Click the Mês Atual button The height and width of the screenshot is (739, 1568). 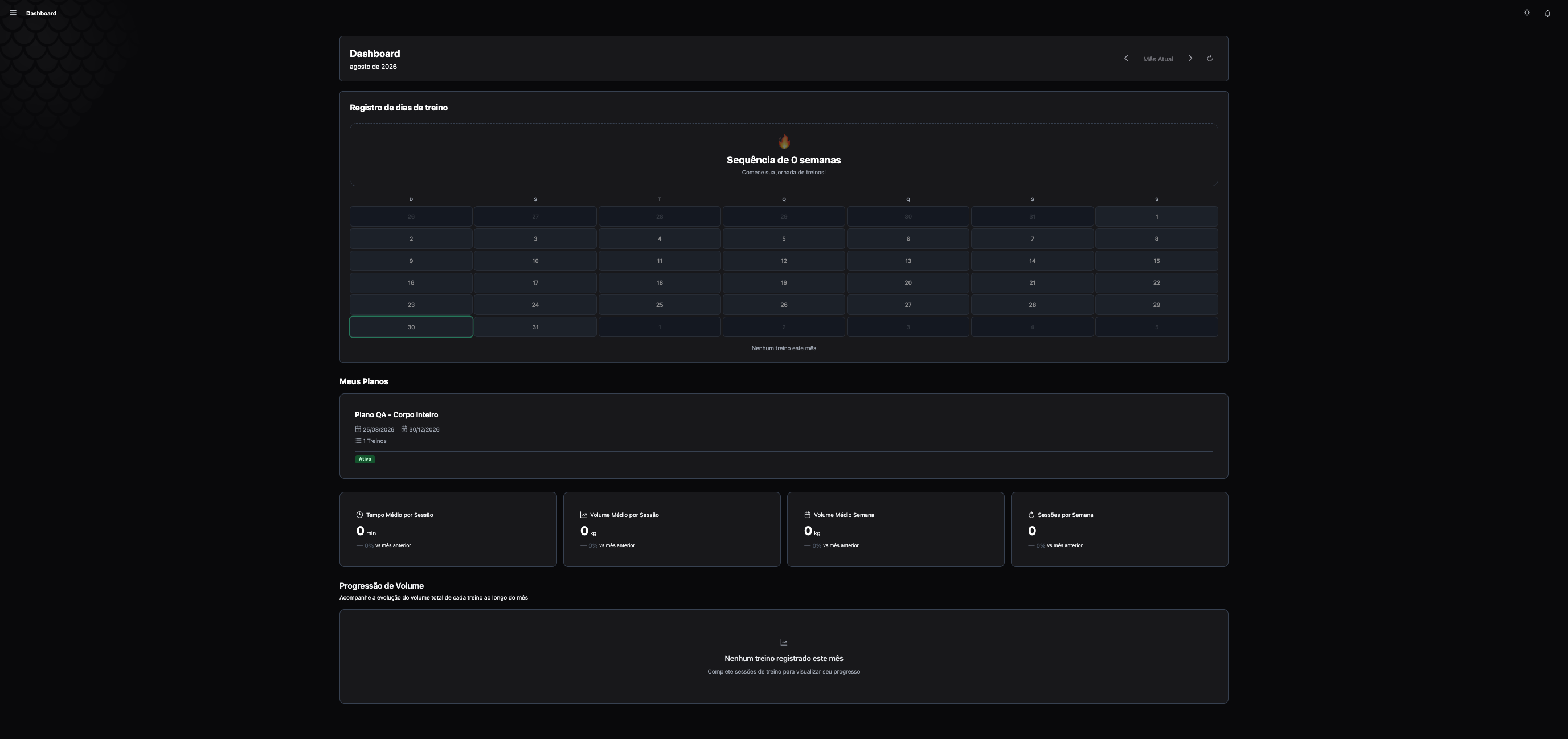coord(1158,59)
